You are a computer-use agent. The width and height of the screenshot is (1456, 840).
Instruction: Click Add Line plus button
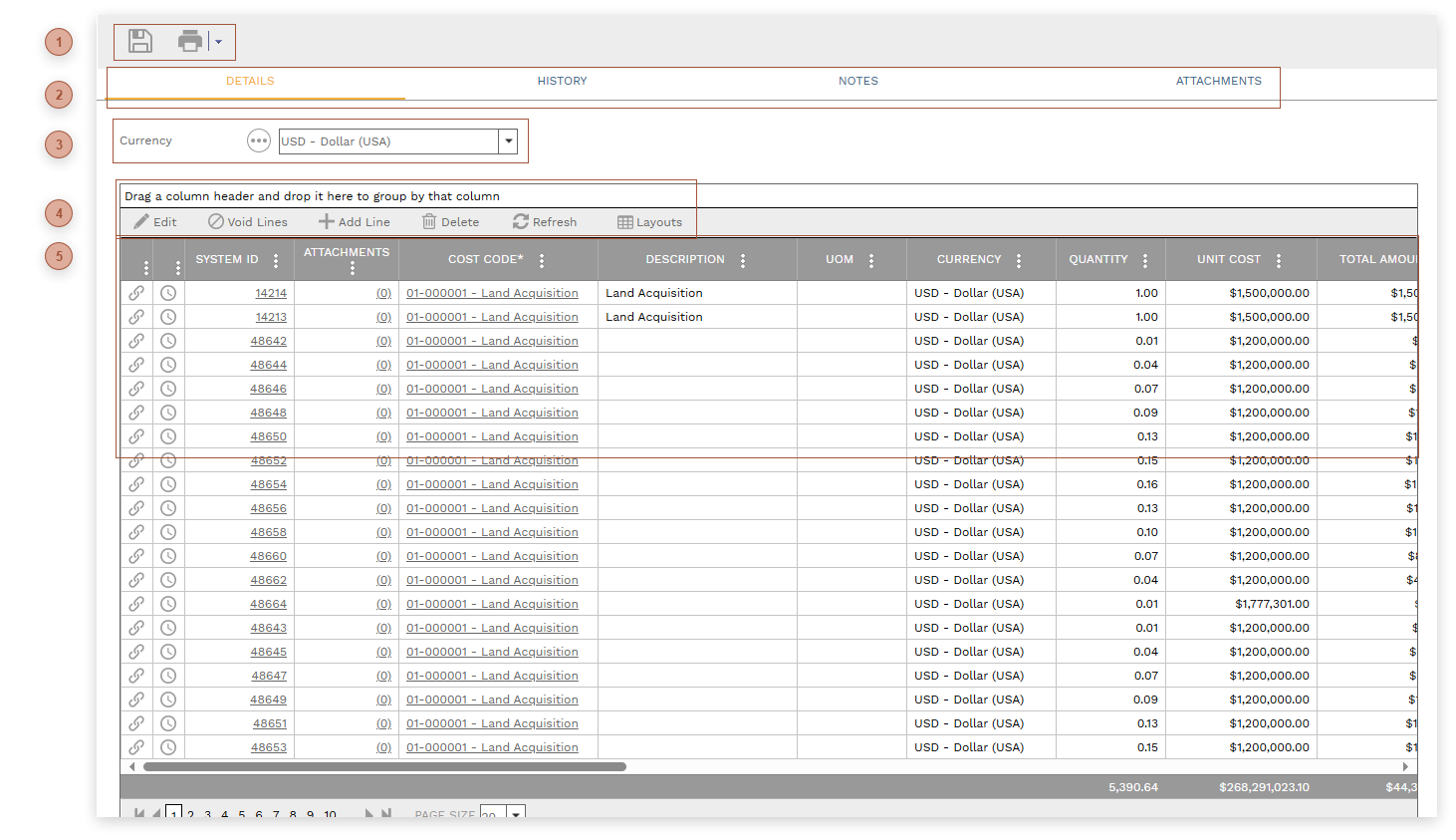(x=355, y=222)
